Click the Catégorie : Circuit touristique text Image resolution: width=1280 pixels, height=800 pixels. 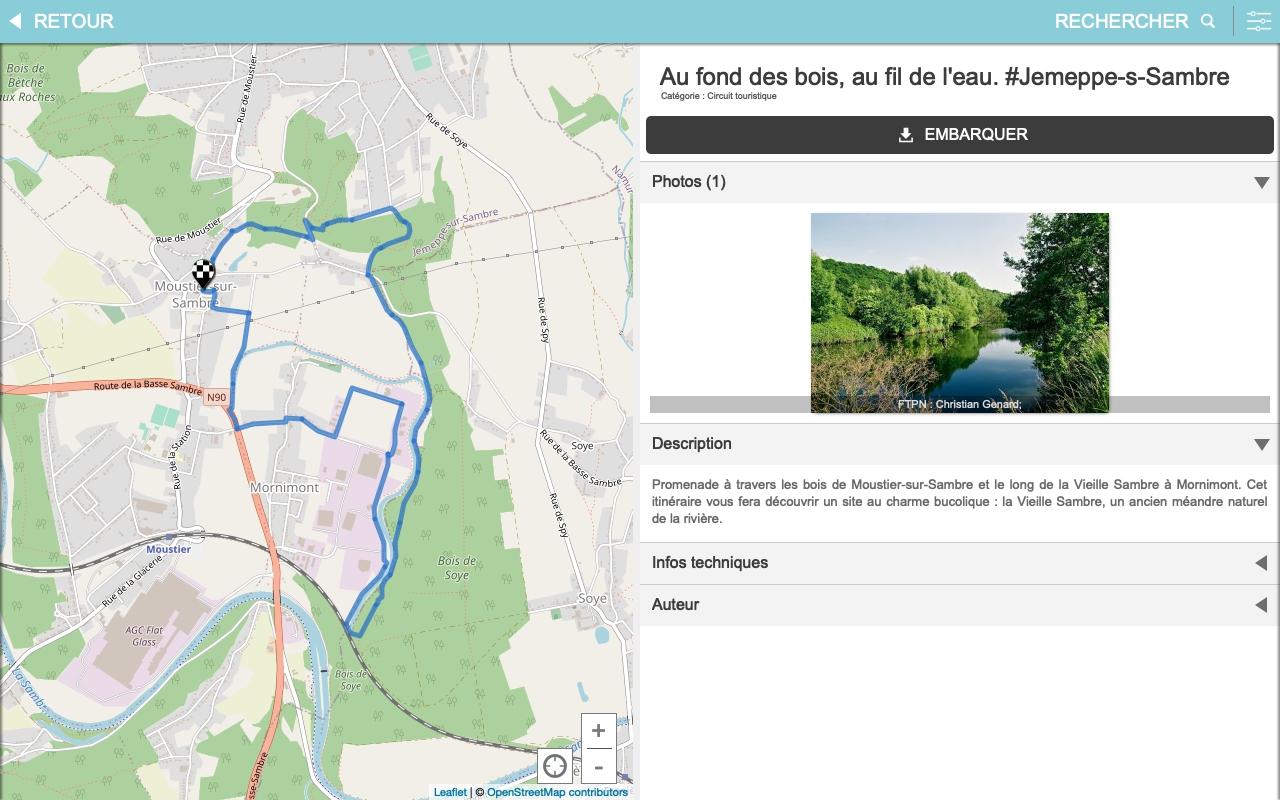click(718, 96)
